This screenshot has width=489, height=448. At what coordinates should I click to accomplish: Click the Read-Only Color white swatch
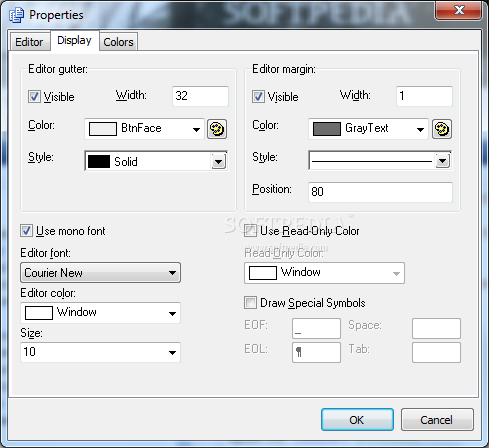(263, 273)
